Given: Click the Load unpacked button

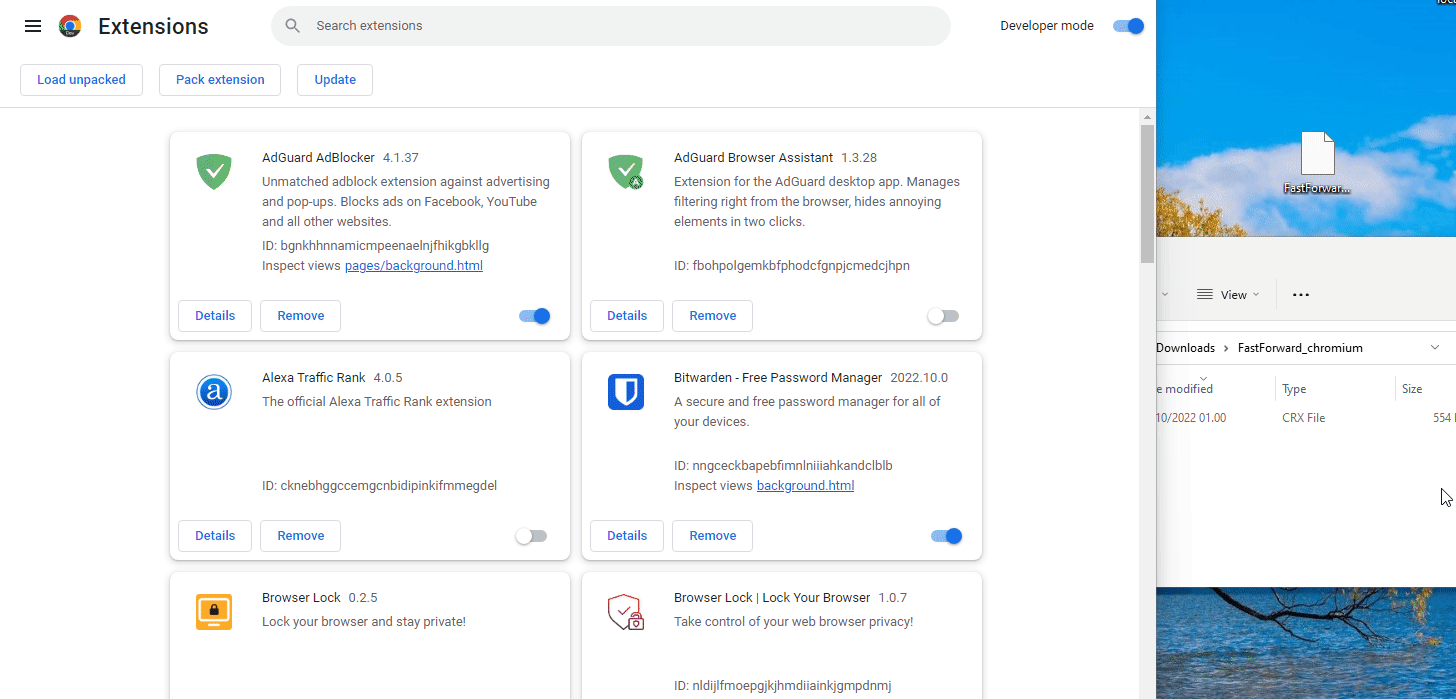Looking at the screenshot, I should (x=81, y=79).
